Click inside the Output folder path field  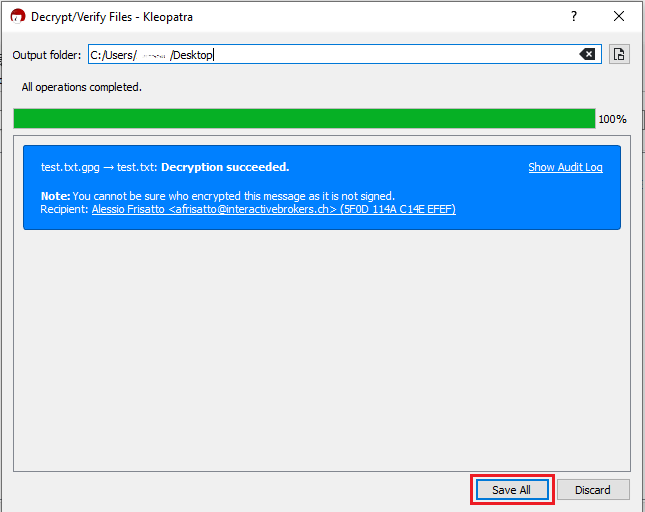click(345, 54)
